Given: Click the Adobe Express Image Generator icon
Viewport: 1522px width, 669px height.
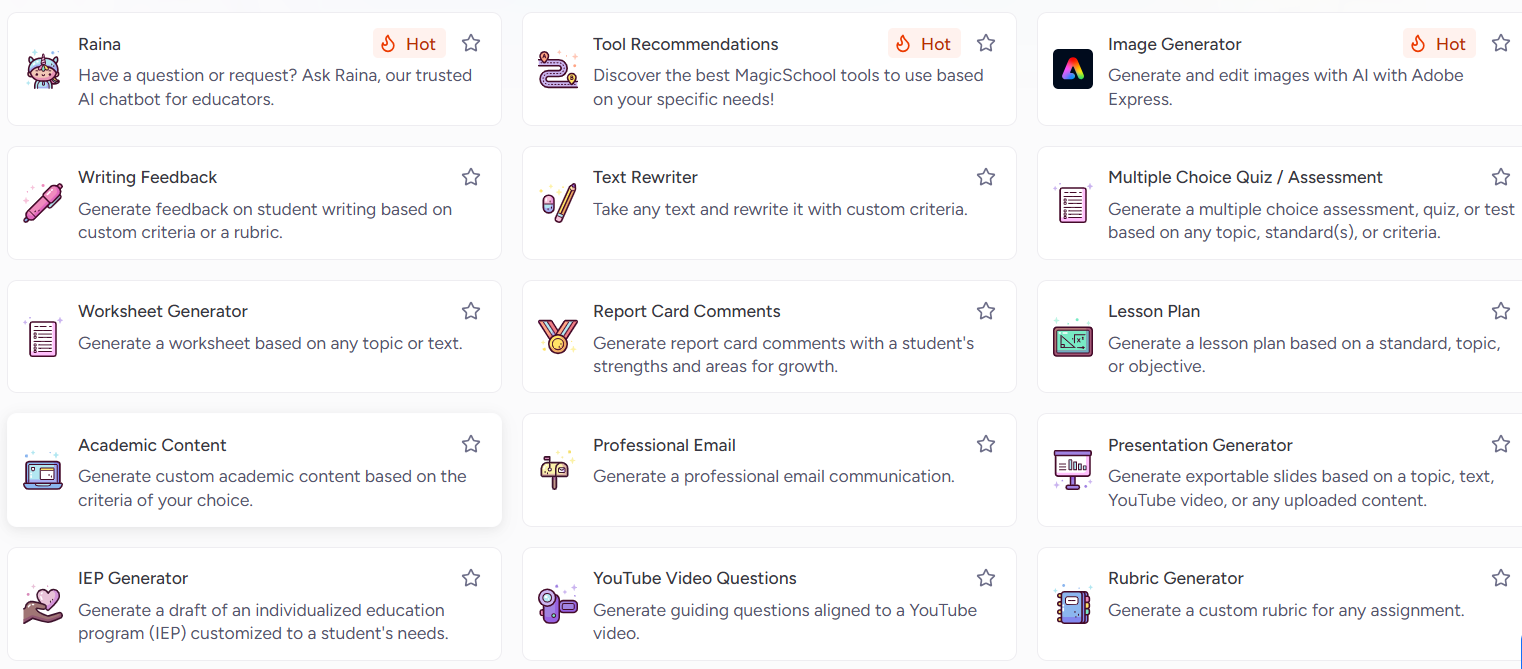Looking at the screenshot, I should pos(1072,69).
